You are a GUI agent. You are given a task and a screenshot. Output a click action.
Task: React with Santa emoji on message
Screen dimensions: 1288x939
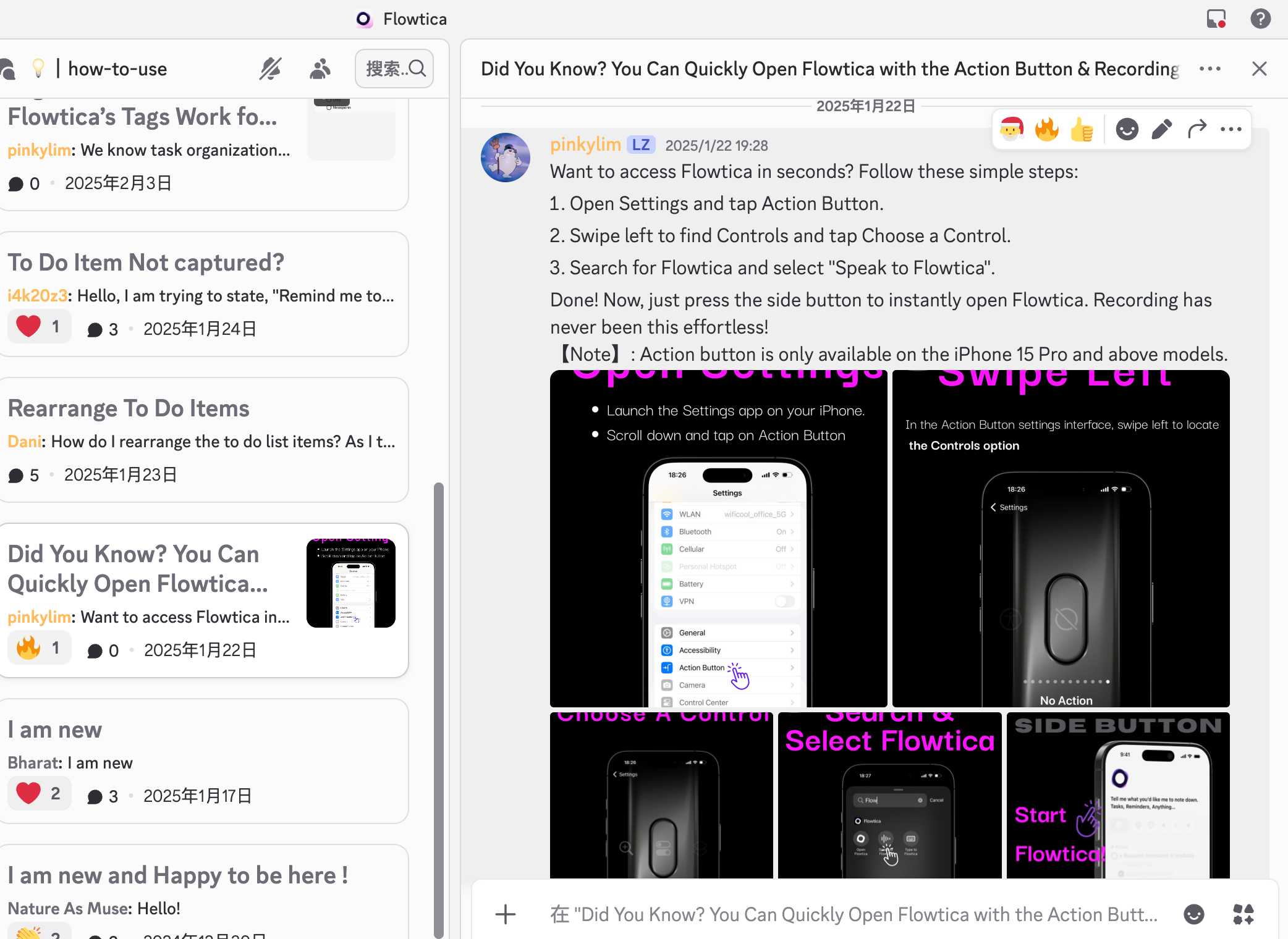point(1012,129)
